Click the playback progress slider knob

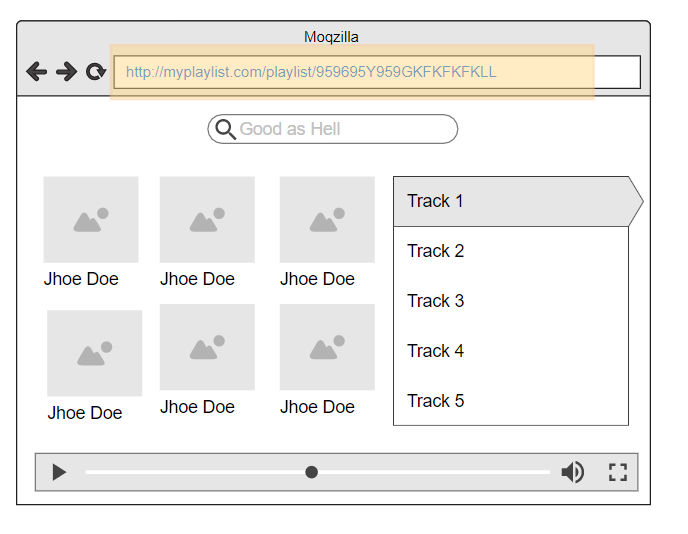pos(312,473)
